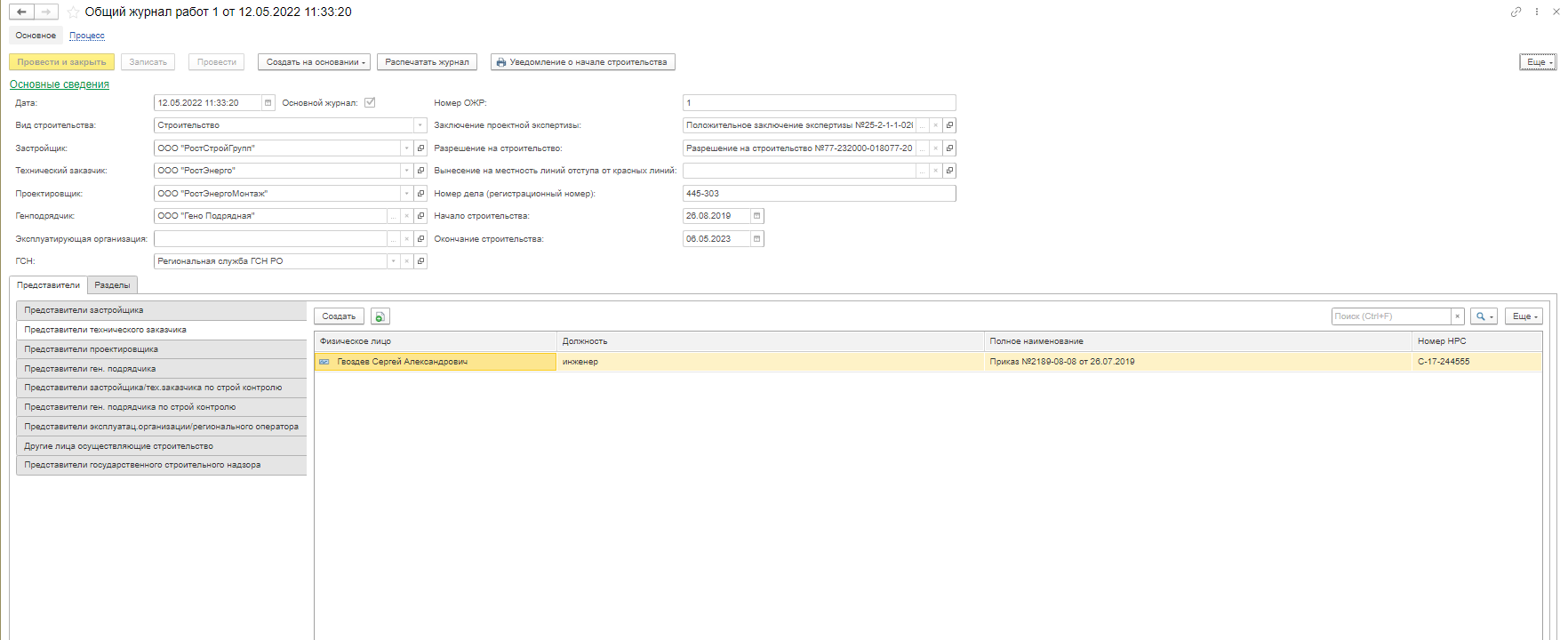Open calendar for Окончание строительства date

pyautogui.click(x=756, y=239)
